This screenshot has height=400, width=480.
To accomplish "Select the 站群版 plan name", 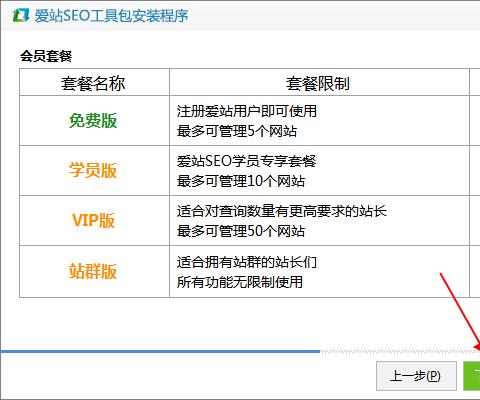I will point(93,271).
